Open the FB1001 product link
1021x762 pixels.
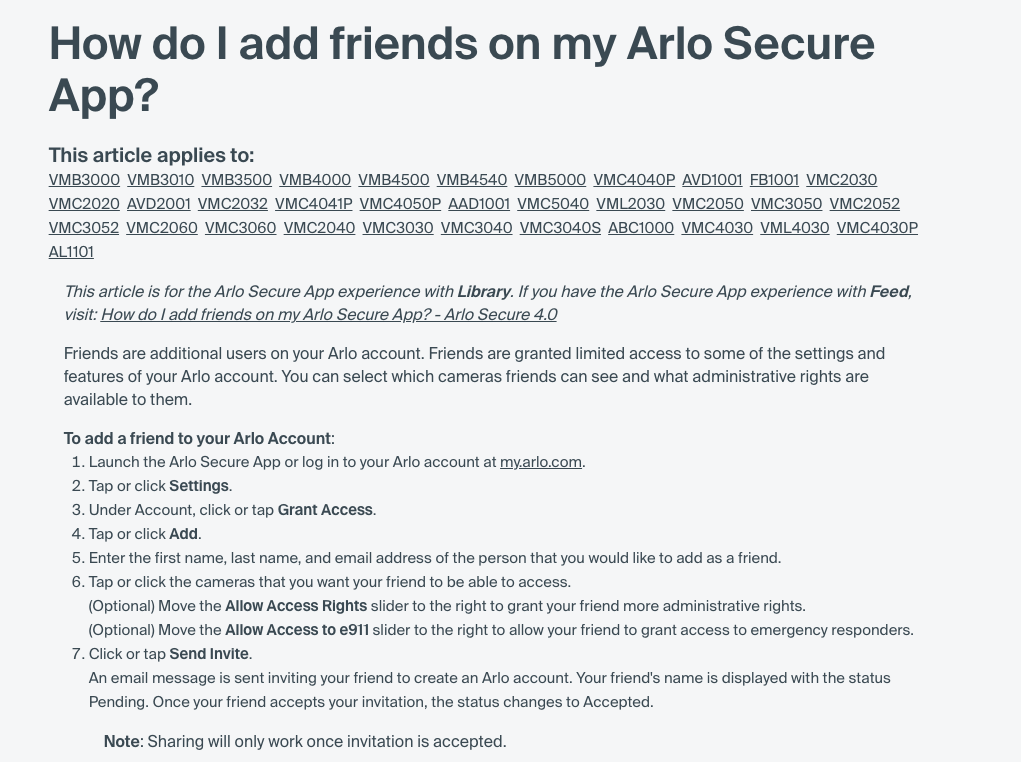pyautogui.click(x=774, y=180)
